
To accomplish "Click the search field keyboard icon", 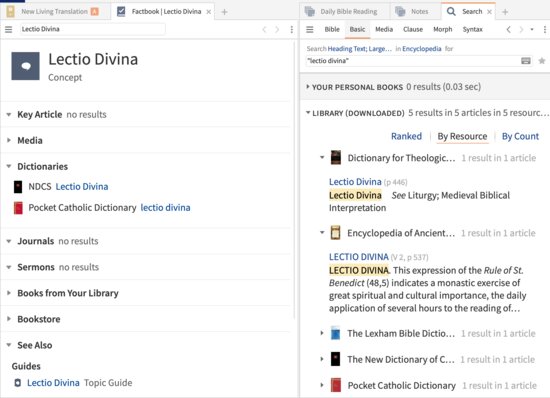I will pos(526,61).
